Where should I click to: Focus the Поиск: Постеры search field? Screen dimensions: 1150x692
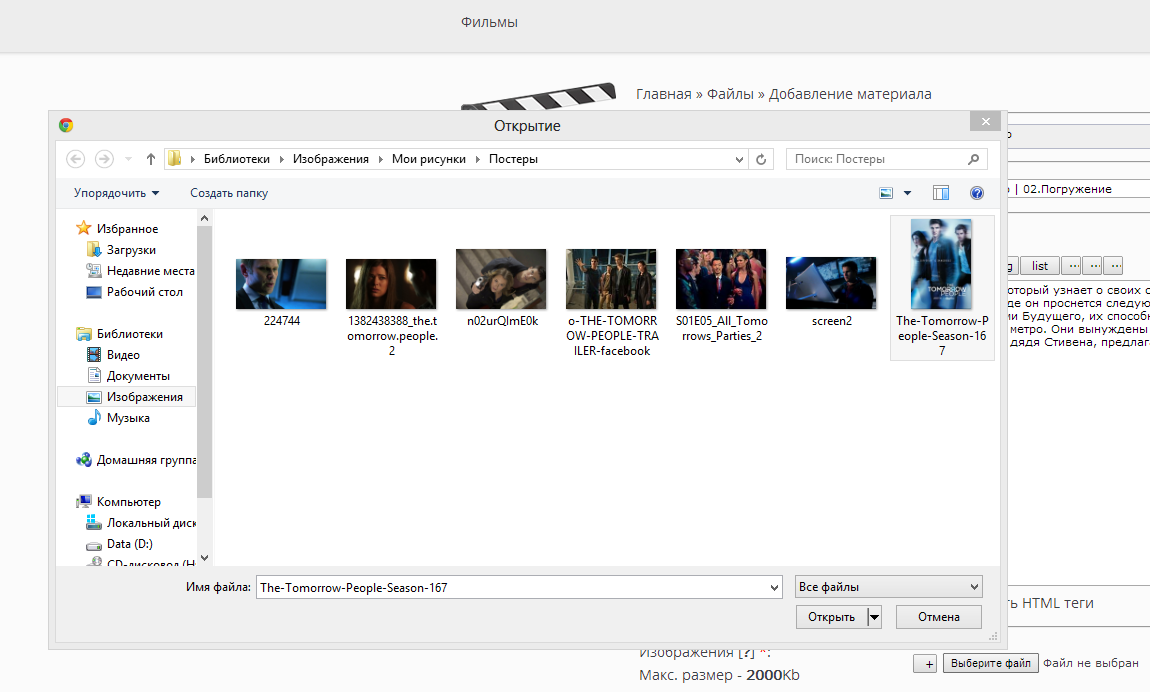pyautogui.click(x=887, y=159)
